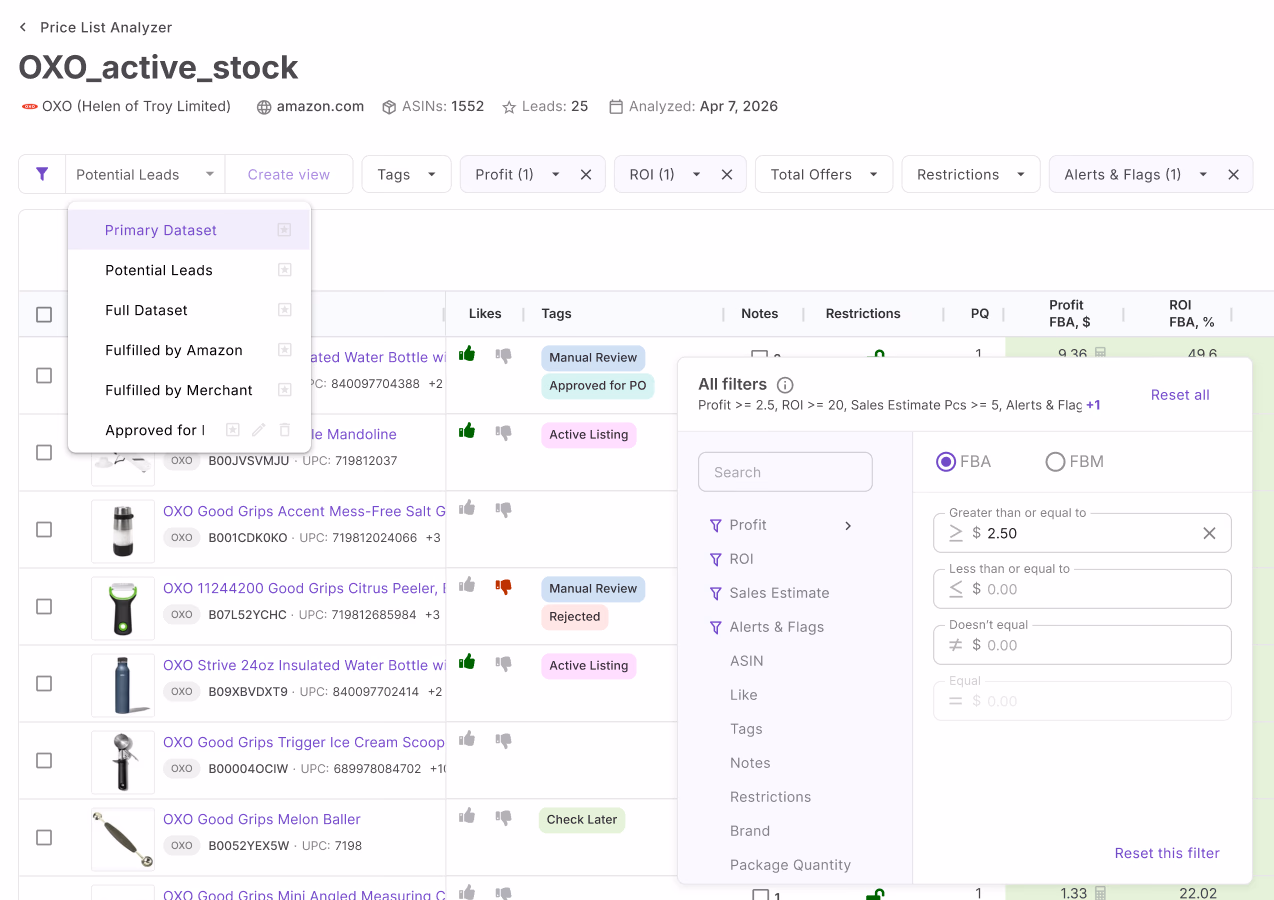Expand the Profit (1) filter dropdown

coord(556,174)
